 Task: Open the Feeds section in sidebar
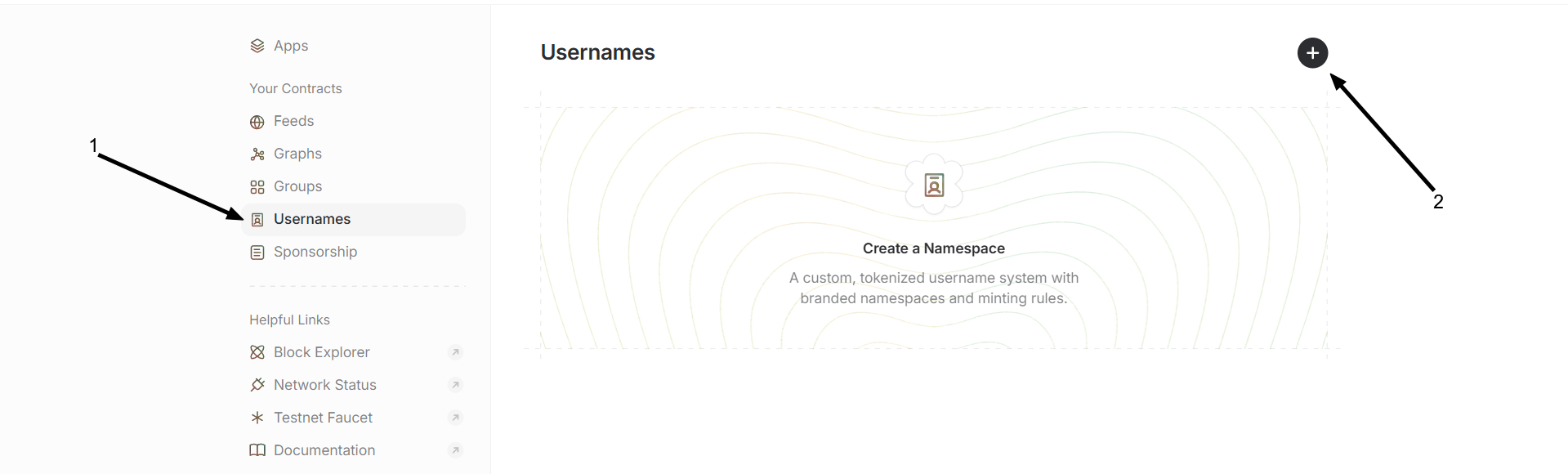click(293, 121)
